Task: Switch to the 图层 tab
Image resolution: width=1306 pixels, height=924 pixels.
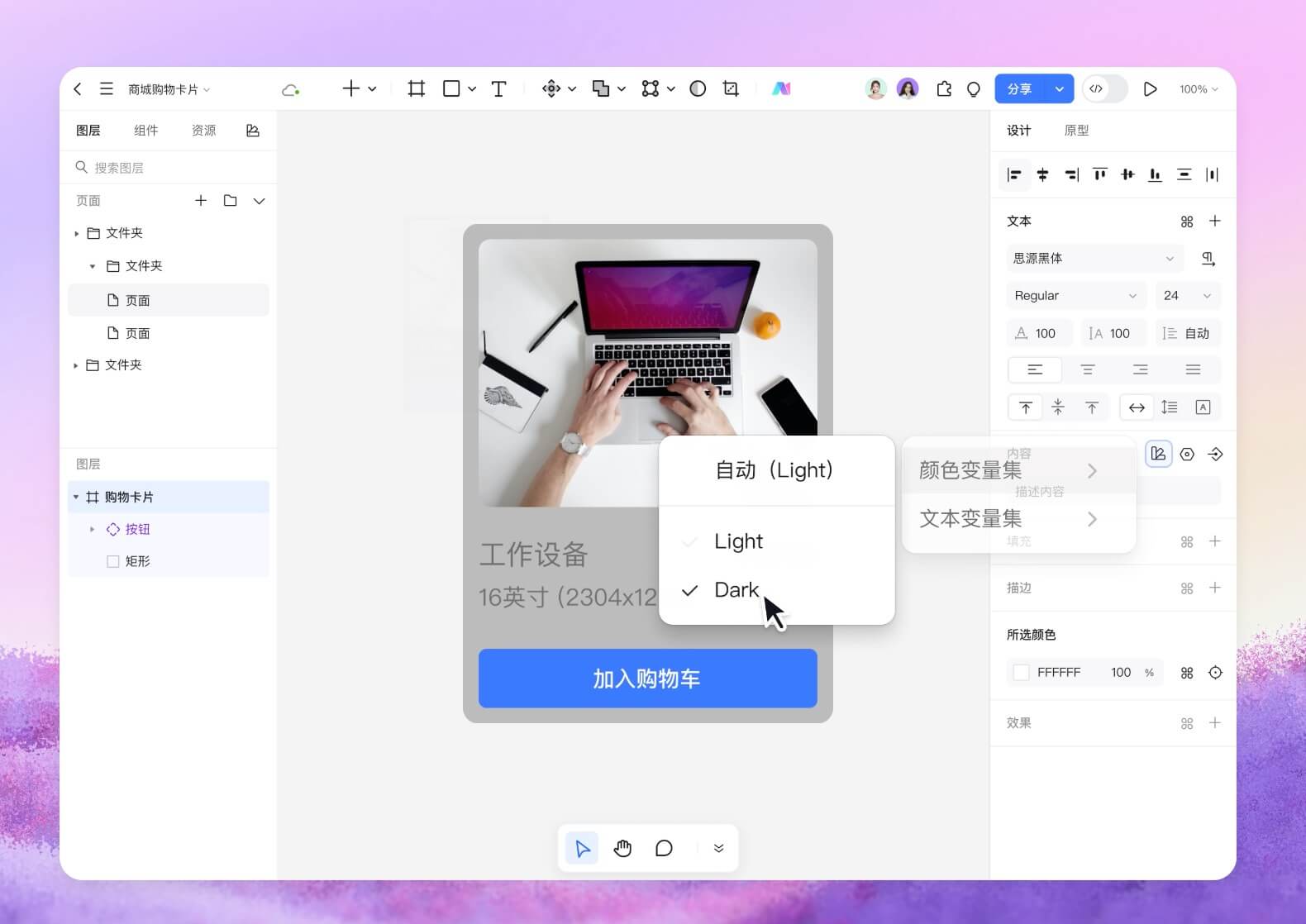Action: 88,131
